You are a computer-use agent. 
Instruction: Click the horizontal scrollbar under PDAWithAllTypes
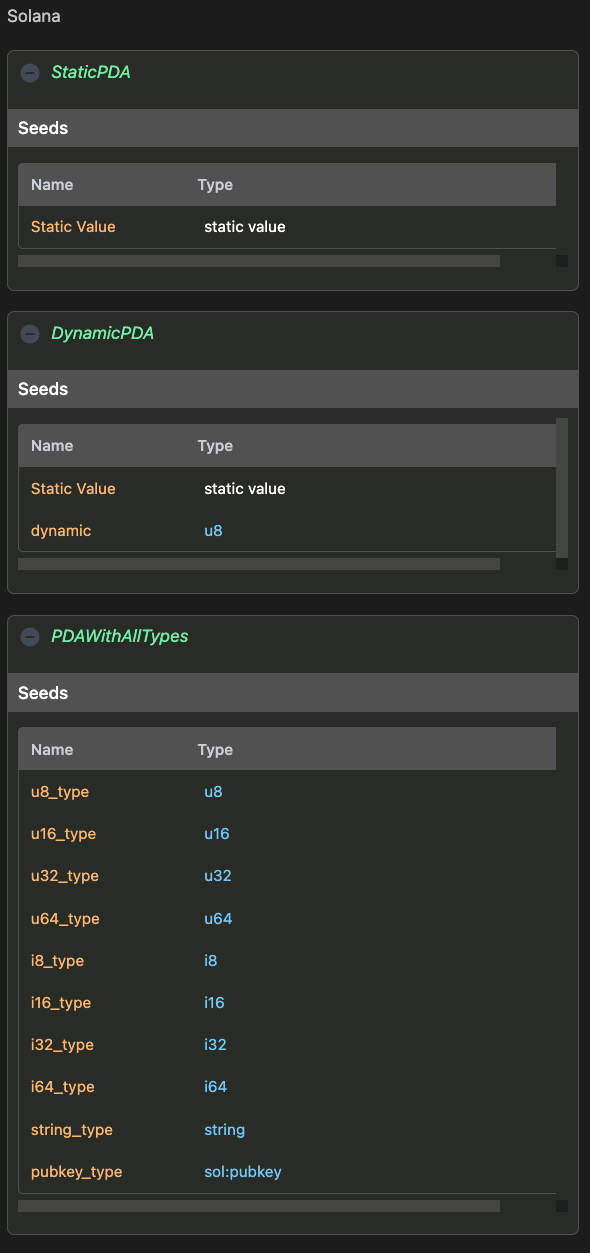(258, 1205)
